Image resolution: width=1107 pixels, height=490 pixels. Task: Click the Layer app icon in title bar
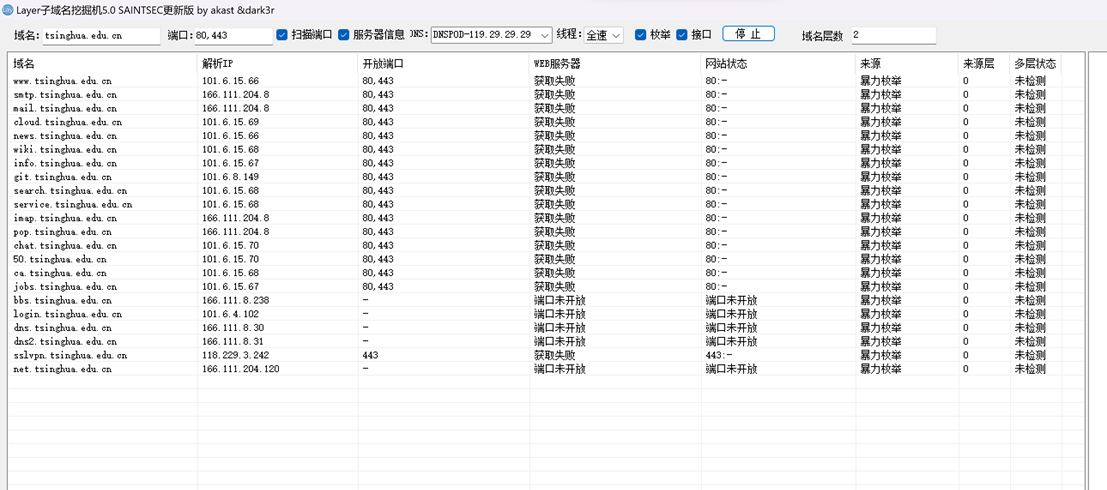pyautogui.click(x=8, y=10)
